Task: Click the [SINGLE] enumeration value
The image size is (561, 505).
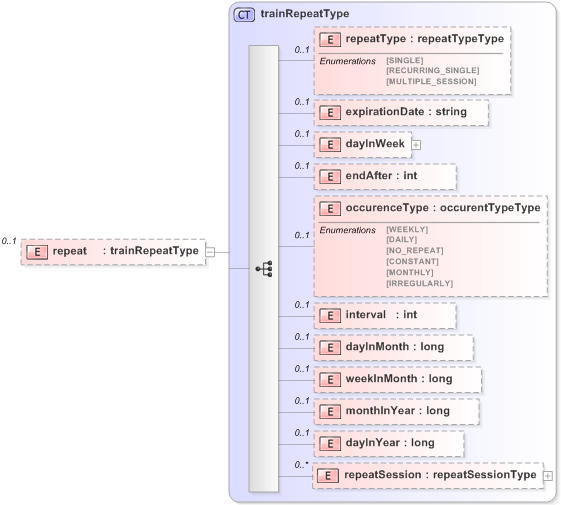Action: coord(405,60)
